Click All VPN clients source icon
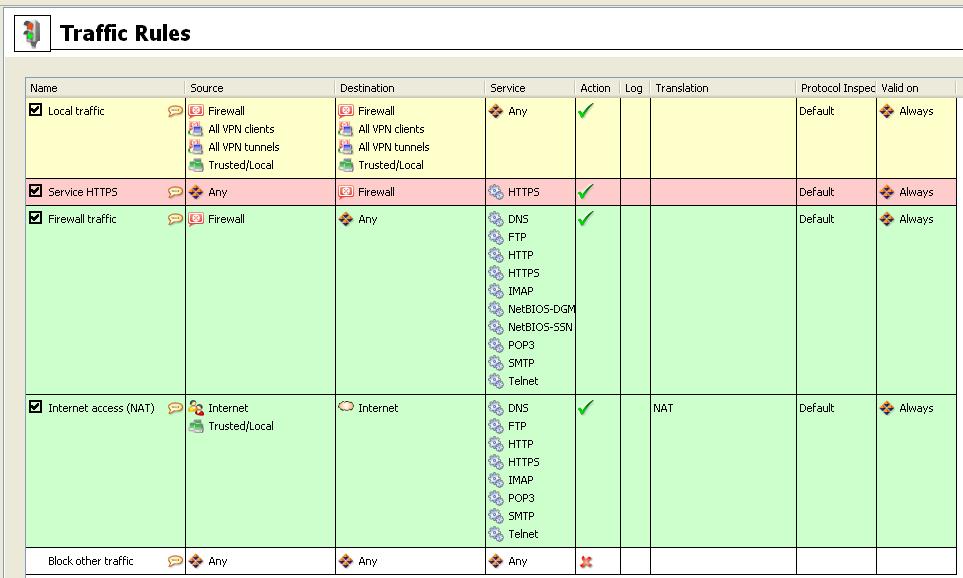Viewport: 963px width, 578px height. pyautogui.click(x=196, y=129)
